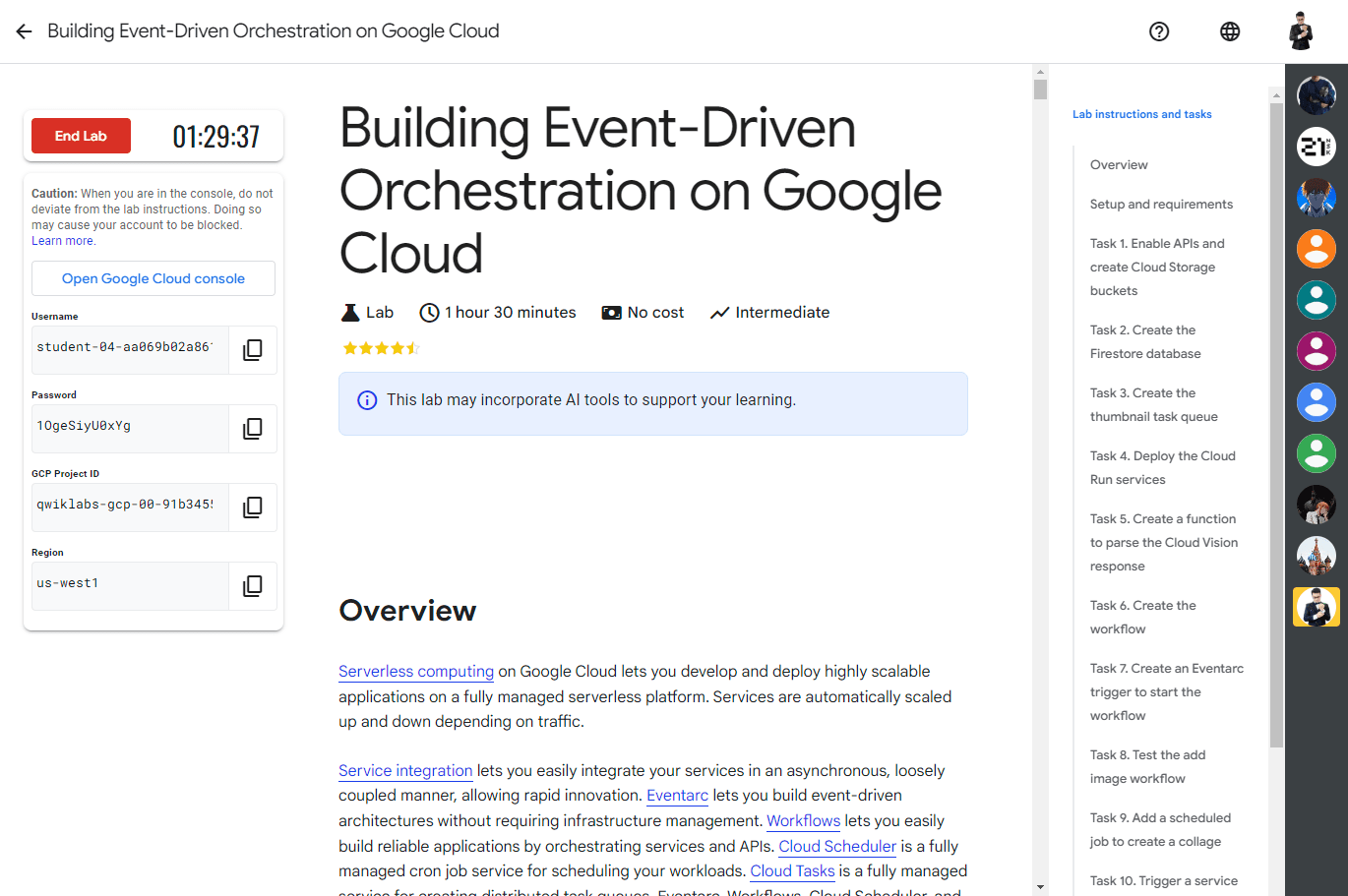Image resolution: width=1348 pixels, height=896 pixels.
Task: Select Task 2. Create the Firestore database
Action: (1144, 342)
